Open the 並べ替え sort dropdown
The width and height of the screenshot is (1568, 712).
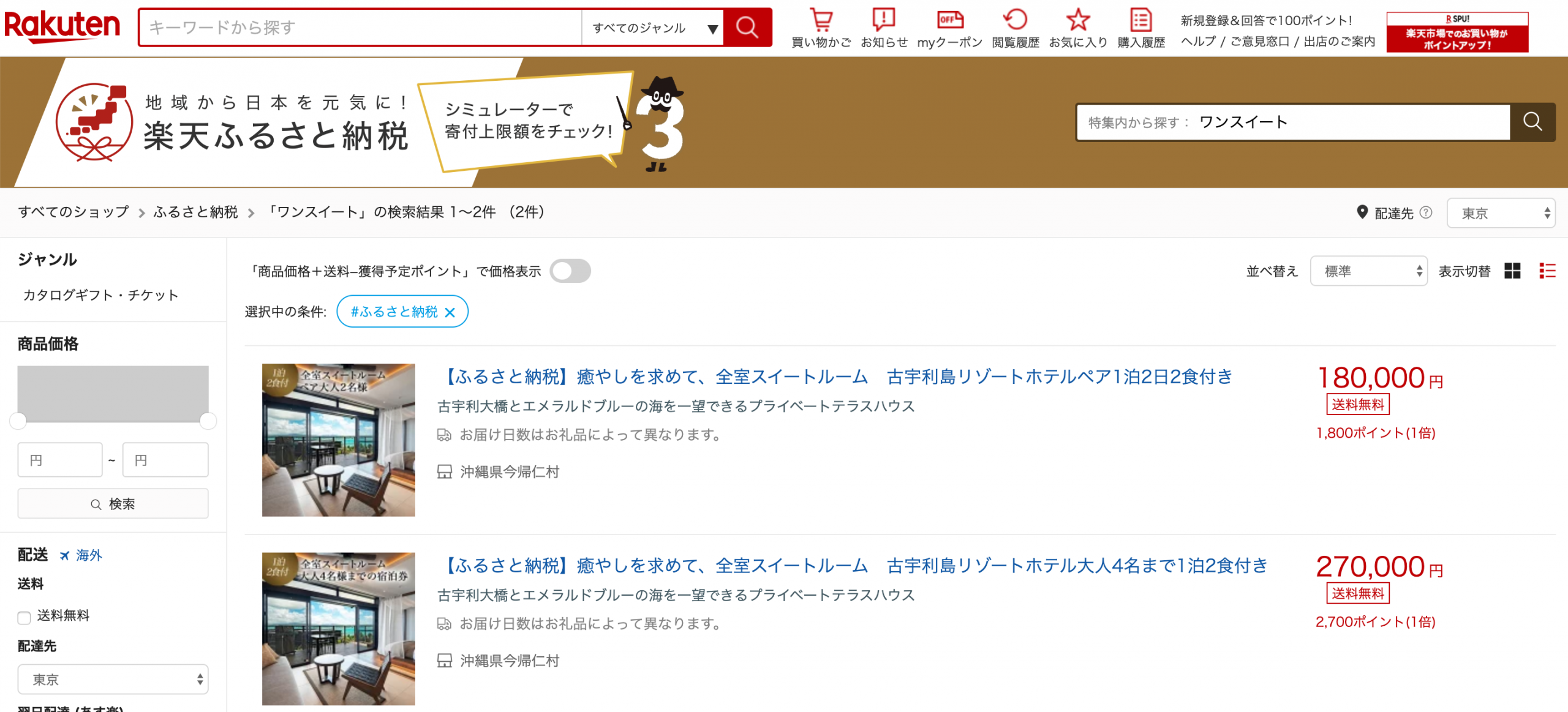[x=1368, y=271]
